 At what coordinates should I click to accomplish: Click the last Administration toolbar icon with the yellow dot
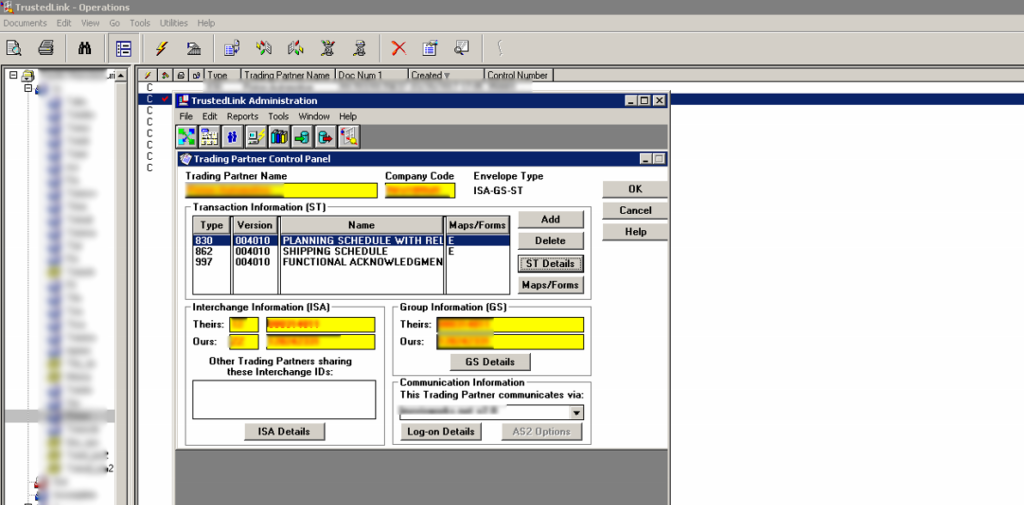click(x=349, y=137)
